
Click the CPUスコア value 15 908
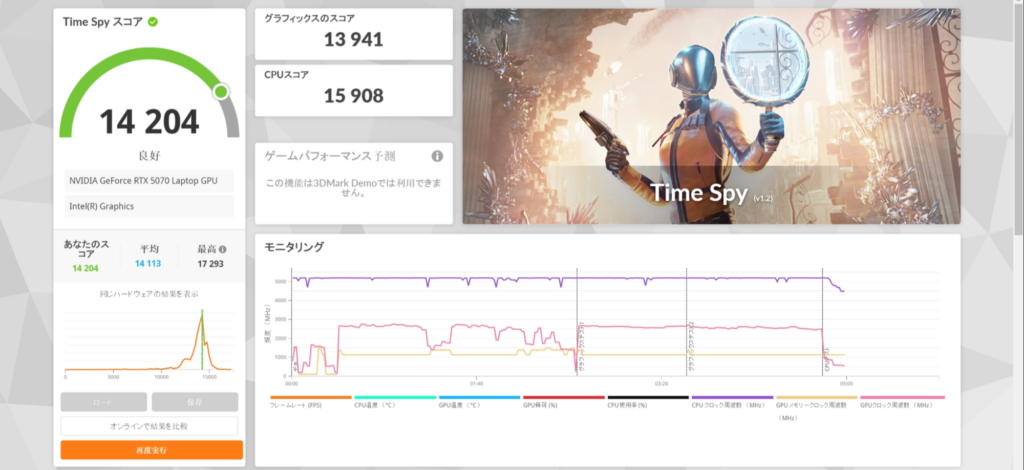point(353,96)
